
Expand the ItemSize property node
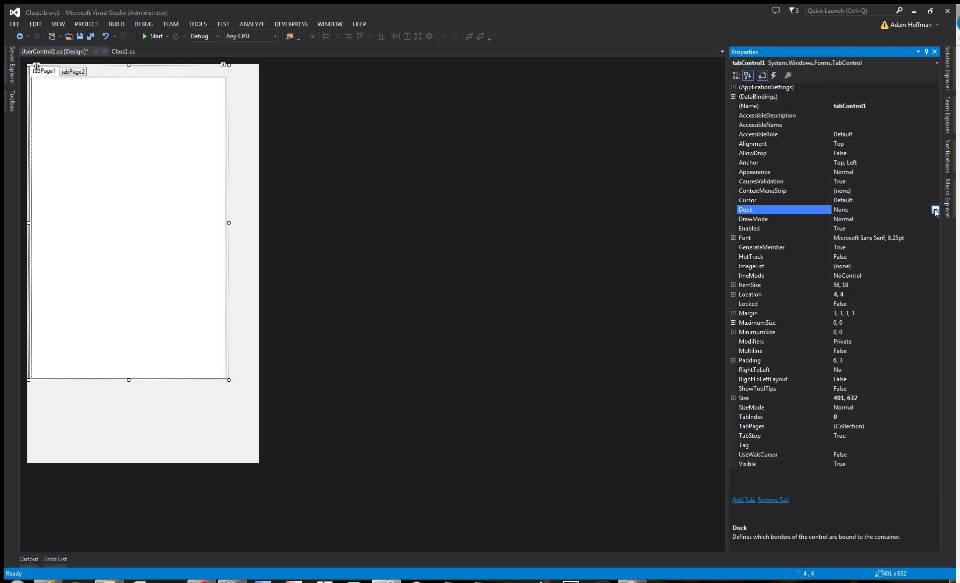tap(733, 285)
